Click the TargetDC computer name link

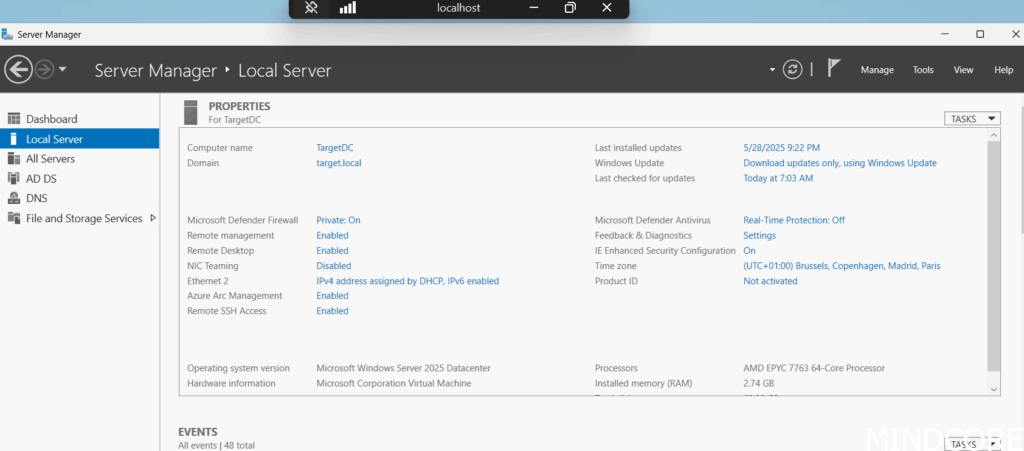335,148
